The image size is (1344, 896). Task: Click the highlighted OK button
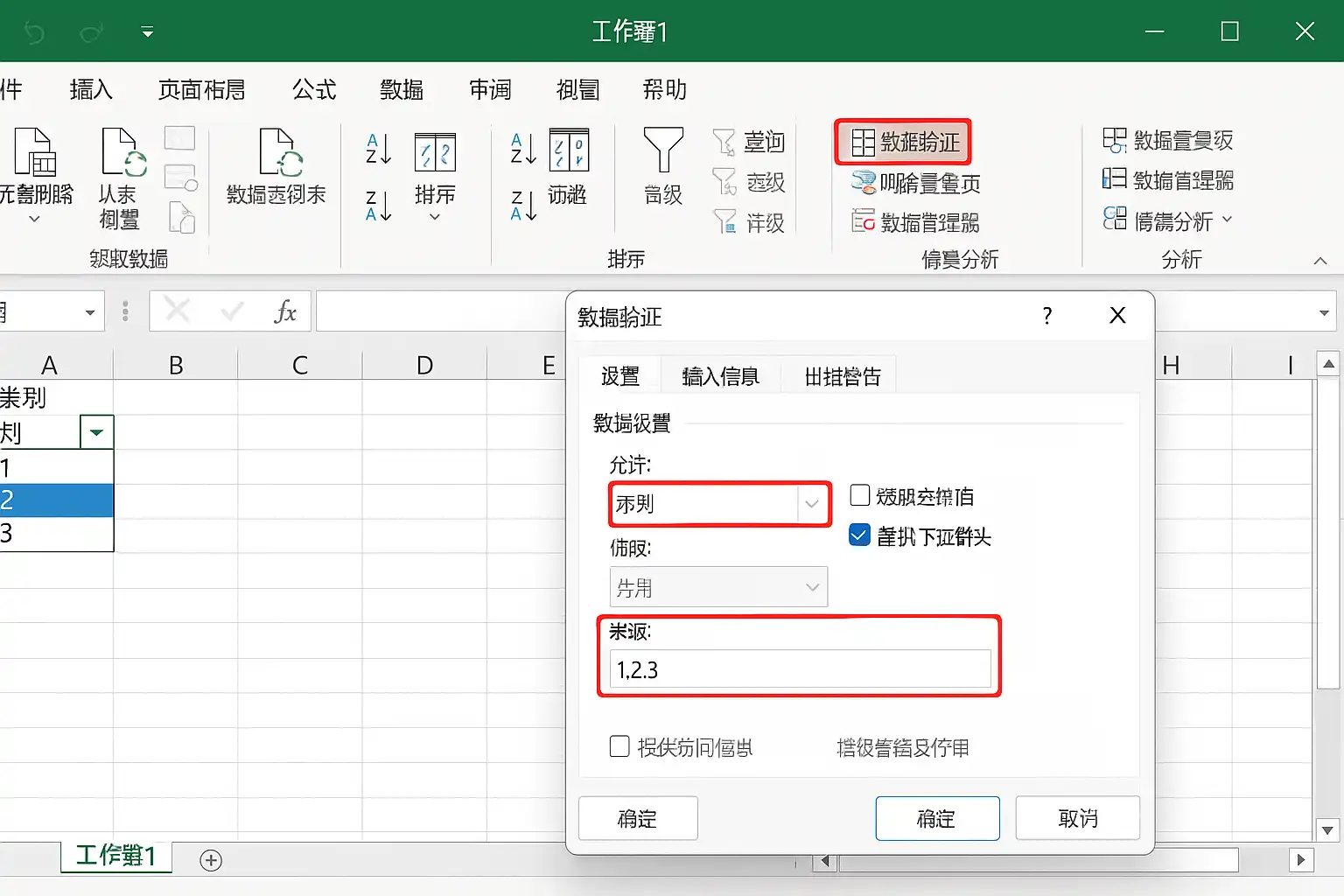937,819
